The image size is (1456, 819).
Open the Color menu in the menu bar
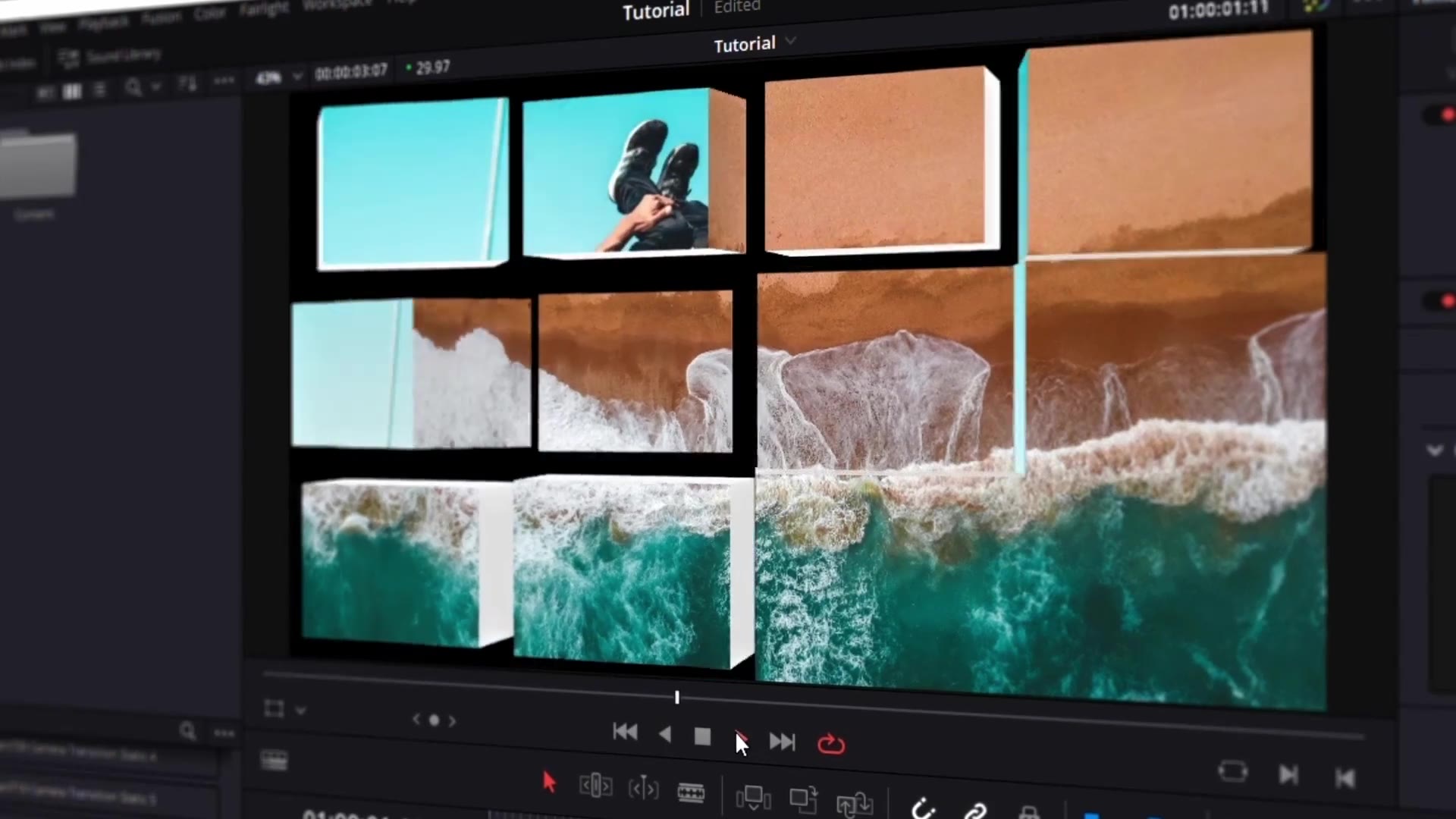[210, 14]
